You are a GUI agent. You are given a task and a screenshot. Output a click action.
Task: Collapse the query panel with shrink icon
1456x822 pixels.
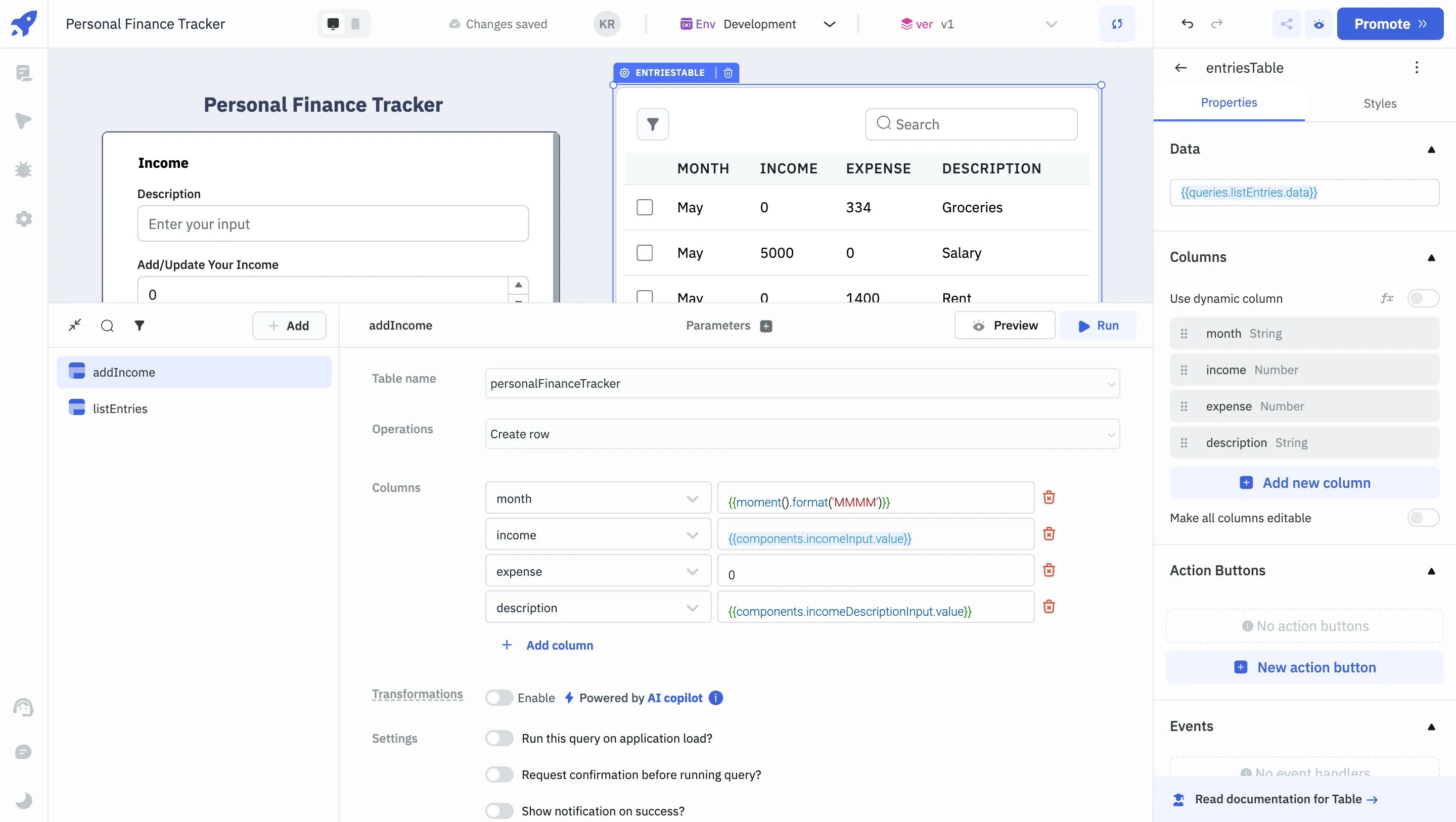[x=75, y=325]
